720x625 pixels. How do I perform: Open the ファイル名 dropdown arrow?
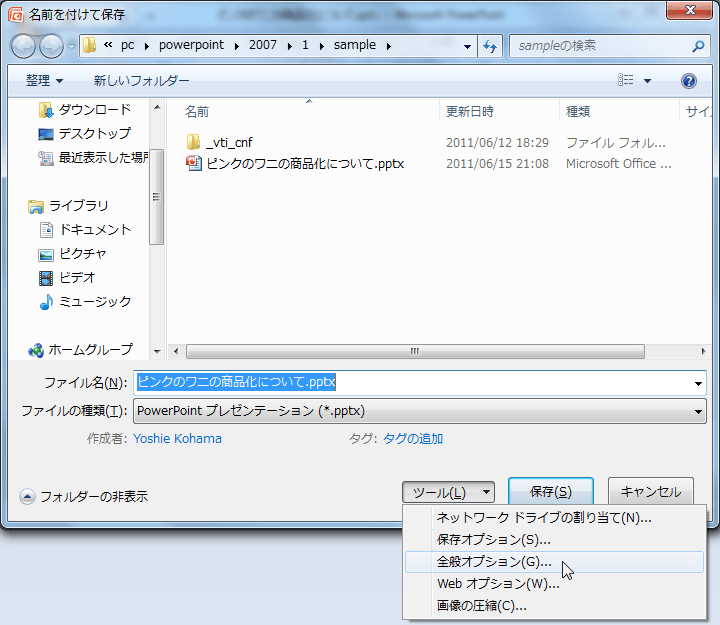click(698, 383)
